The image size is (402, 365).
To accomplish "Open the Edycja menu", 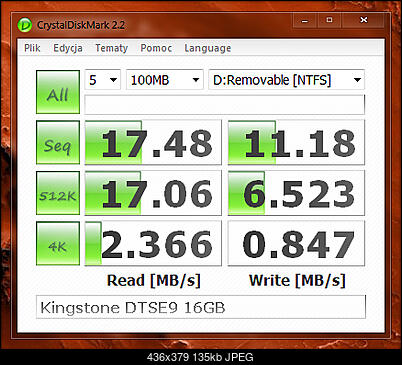I will [68, 48].
